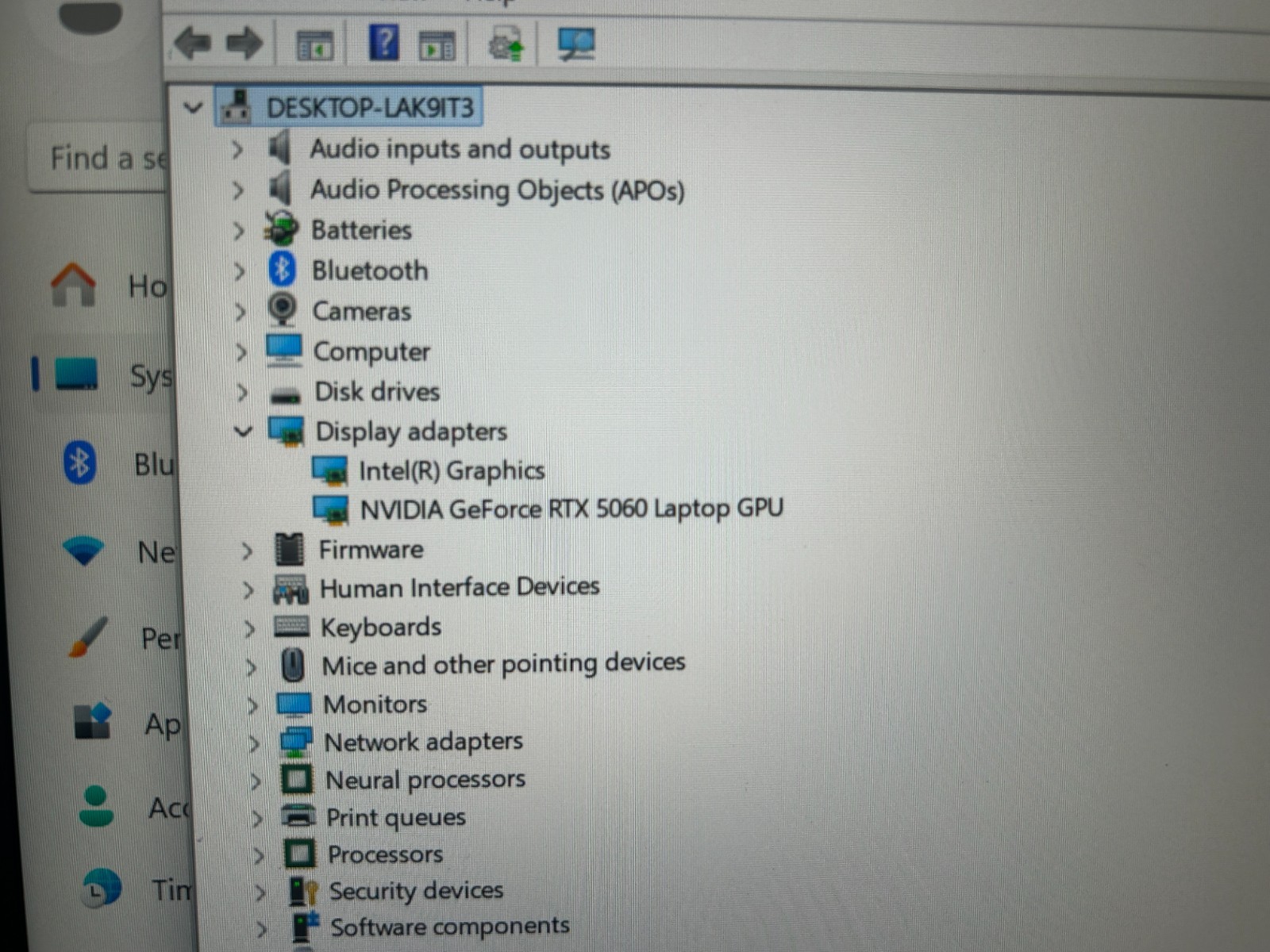Open Personalization in Settings sidebar

click(125, 637)
